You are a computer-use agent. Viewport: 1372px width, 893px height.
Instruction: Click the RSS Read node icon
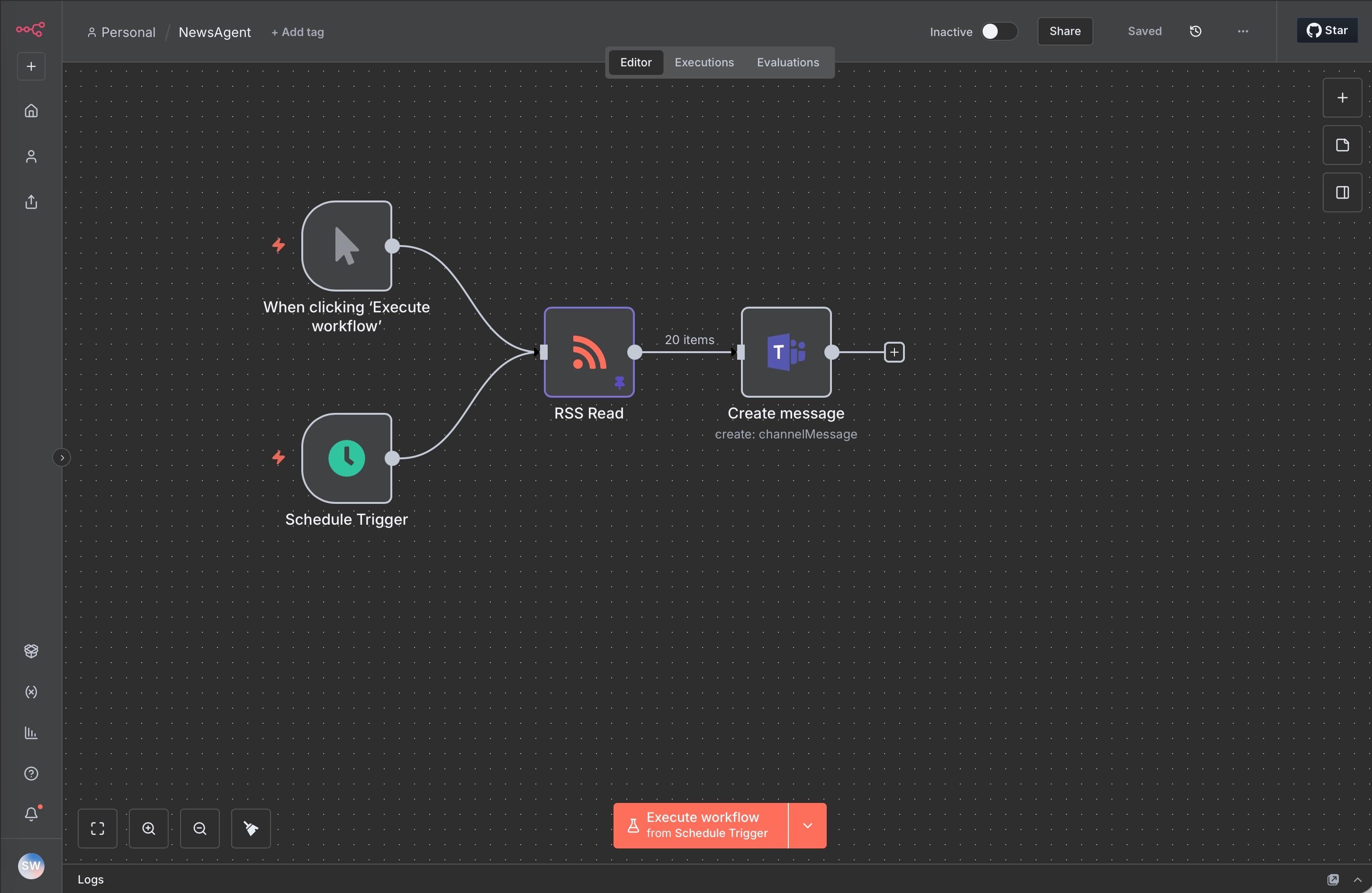(588, 352)
